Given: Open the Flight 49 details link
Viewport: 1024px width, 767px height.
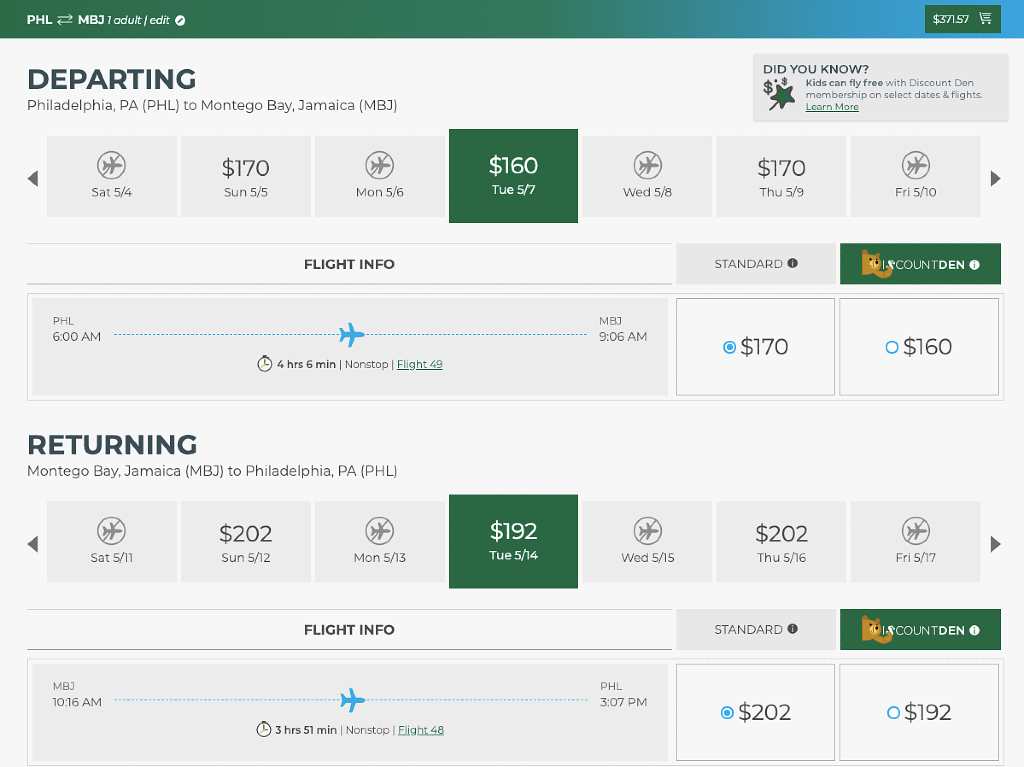Looking at the screenshot, I should click(419, 365).
